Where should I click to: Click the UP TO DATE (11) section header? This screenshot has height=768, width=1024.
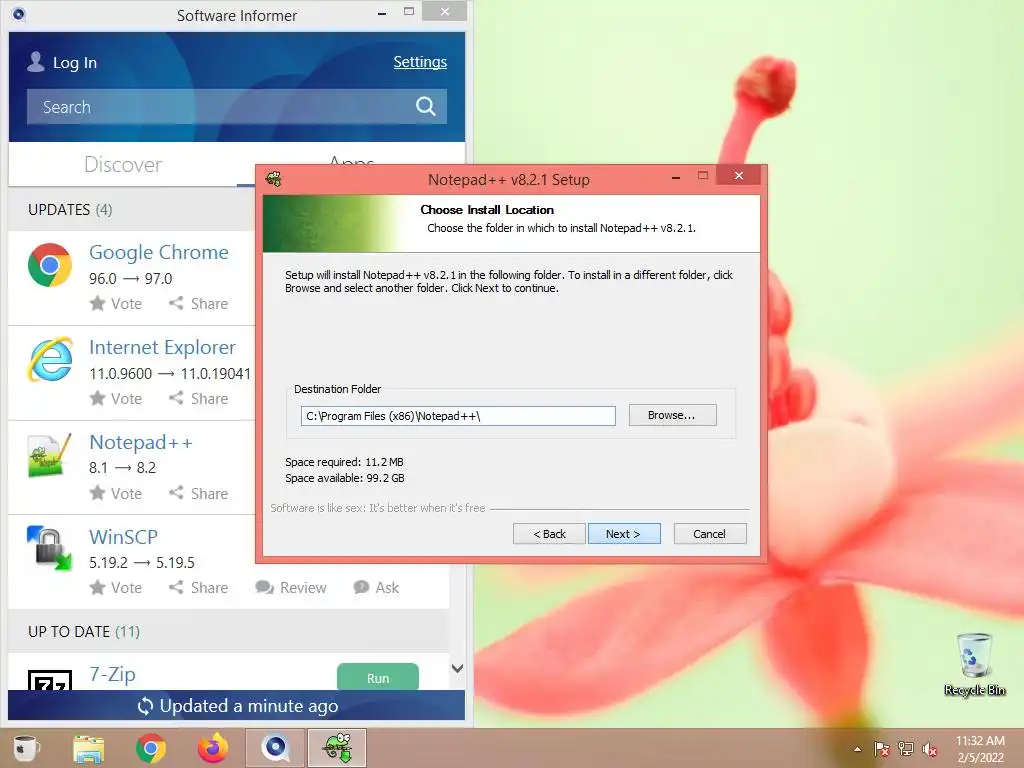(x=84, y=632)
